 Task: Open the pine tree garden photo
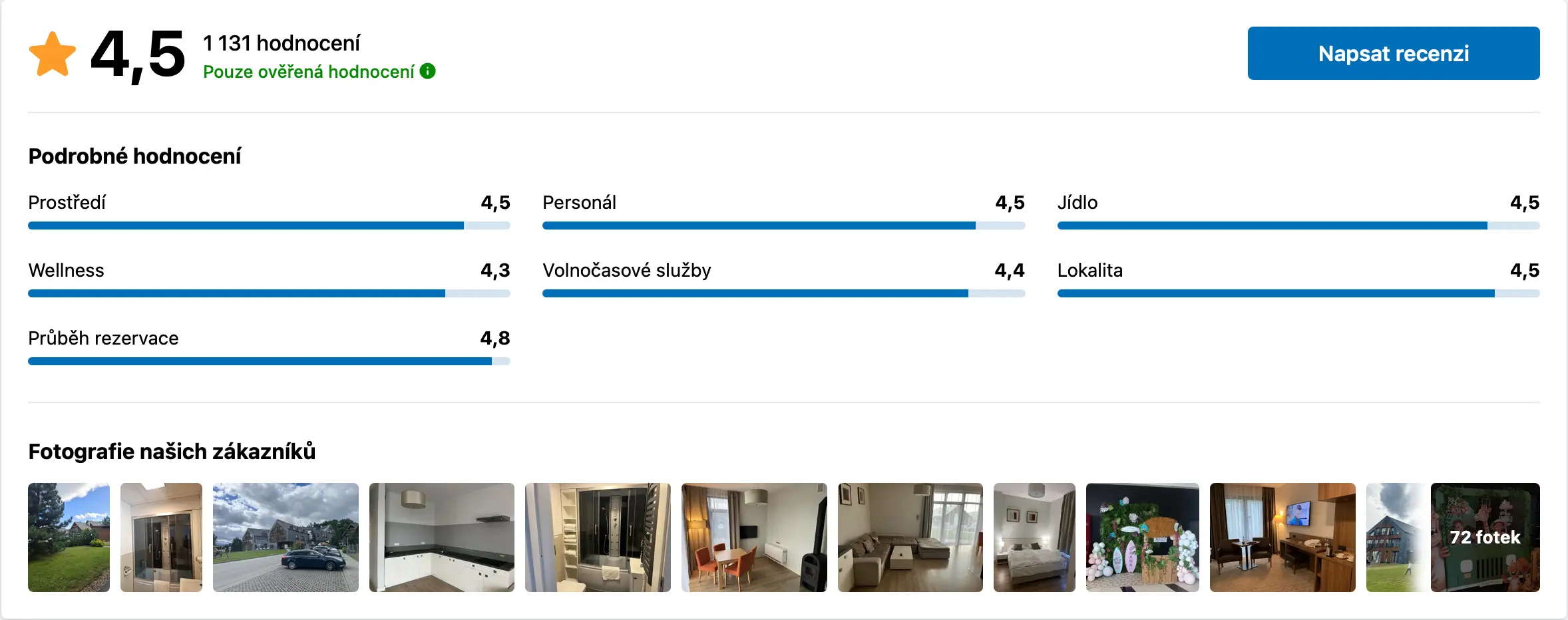pyautogui.click(x=69, y=538)
